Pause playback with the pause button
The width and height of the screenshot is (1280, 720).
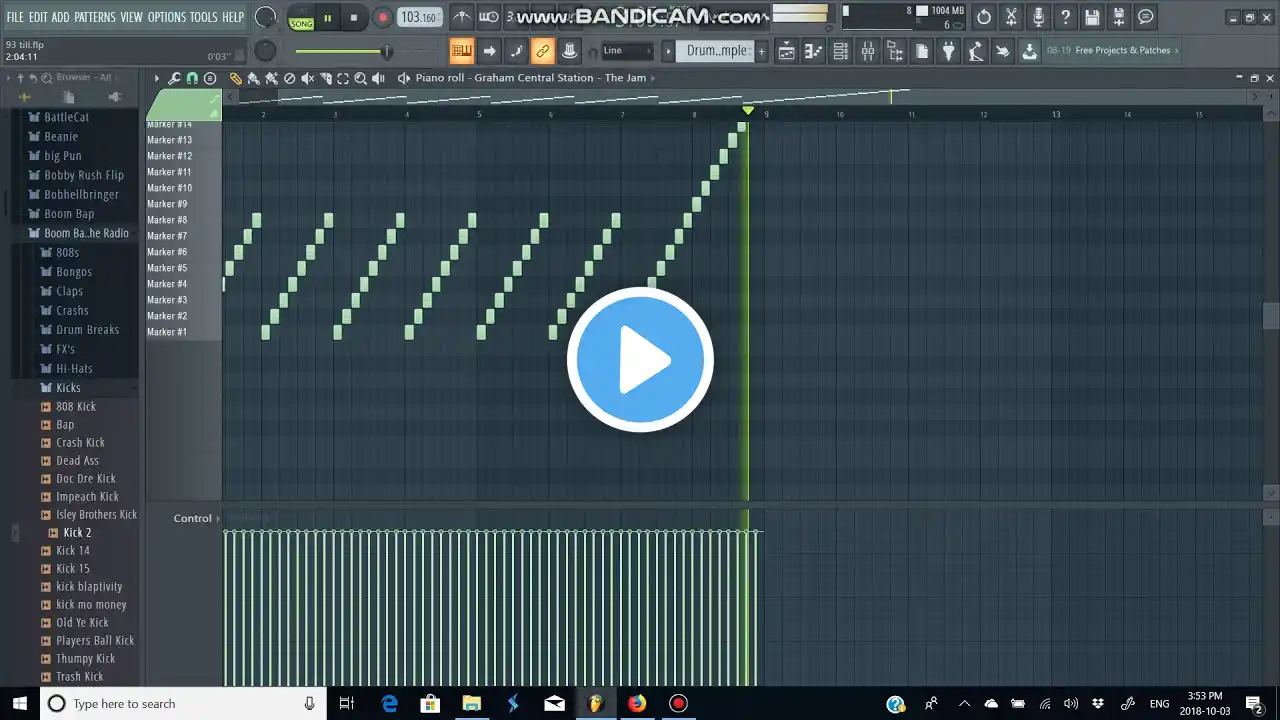327,18
